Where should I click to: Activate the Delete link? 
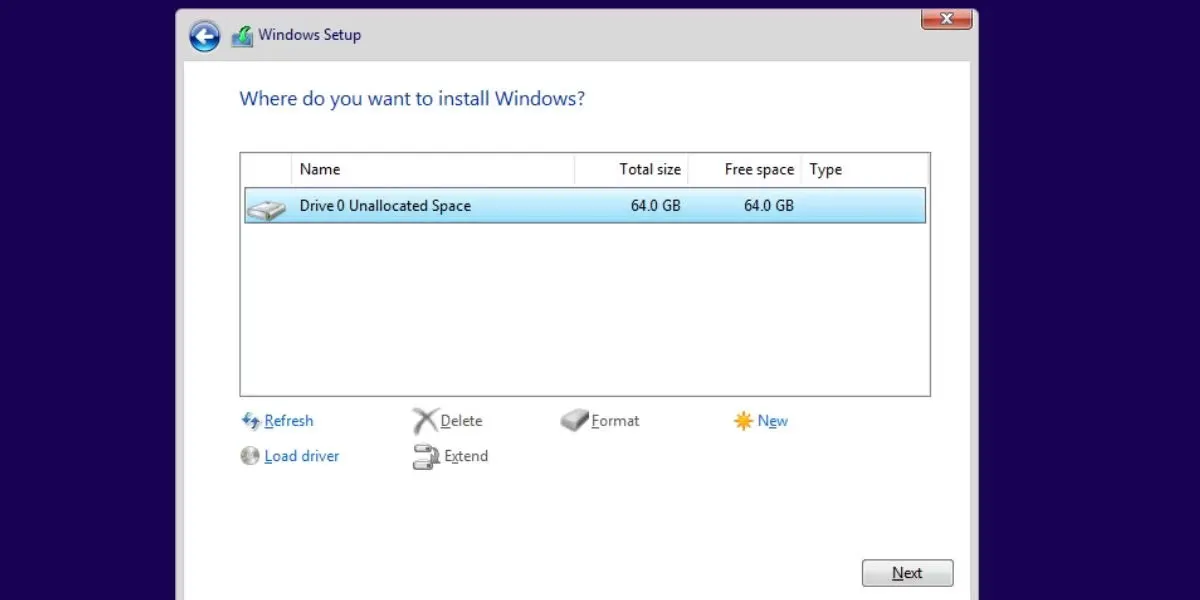click(x=460, y=420)
